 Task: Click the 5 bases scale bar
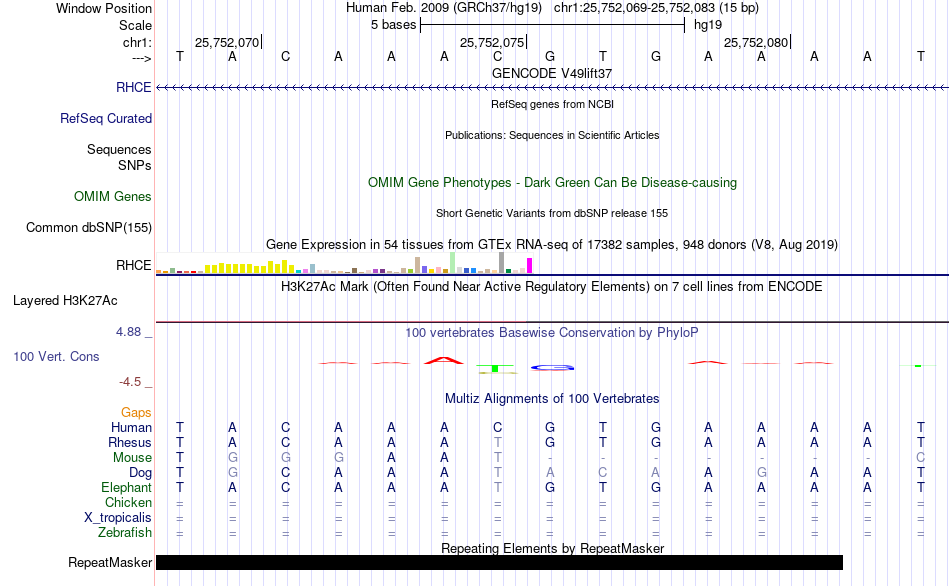click(552, 25)
